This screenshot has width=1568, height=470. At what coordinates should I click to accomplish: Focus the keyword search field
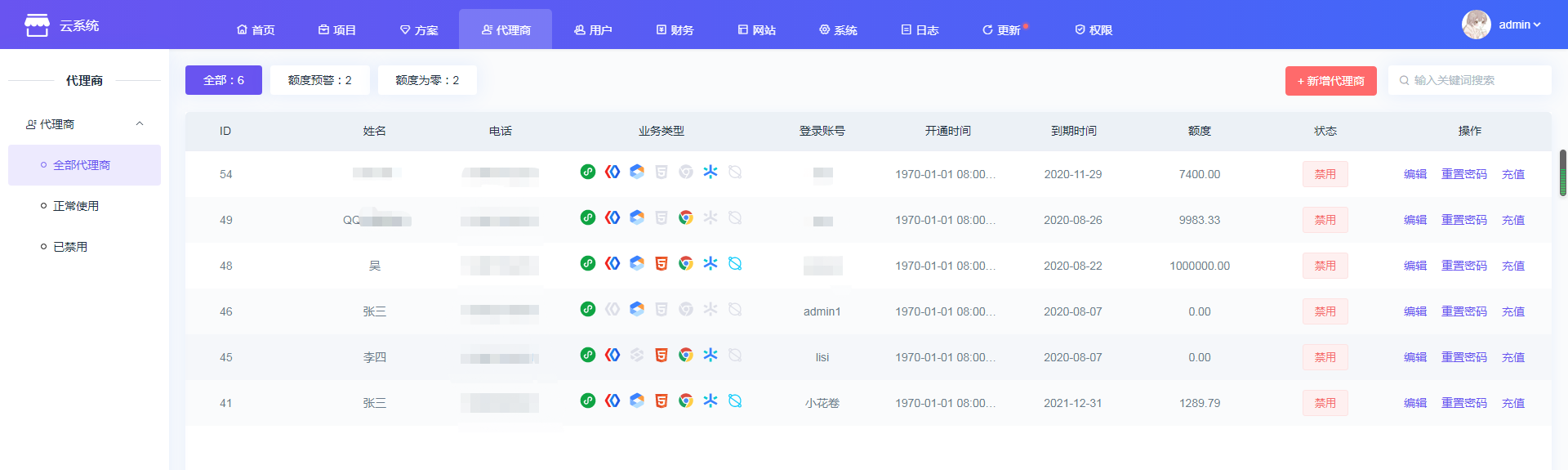(1470, 80)
